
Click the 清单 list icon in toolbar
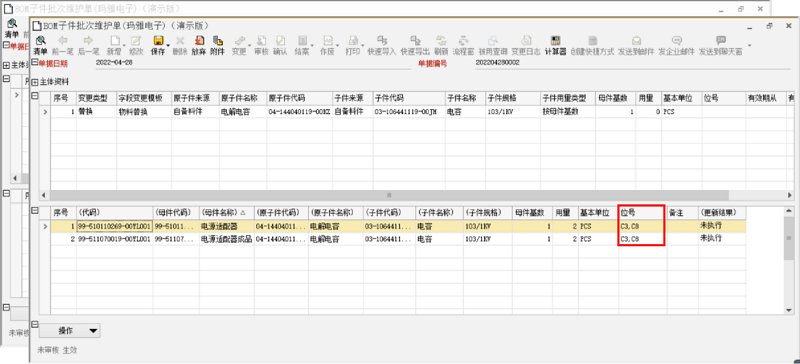tap(40, 45)
